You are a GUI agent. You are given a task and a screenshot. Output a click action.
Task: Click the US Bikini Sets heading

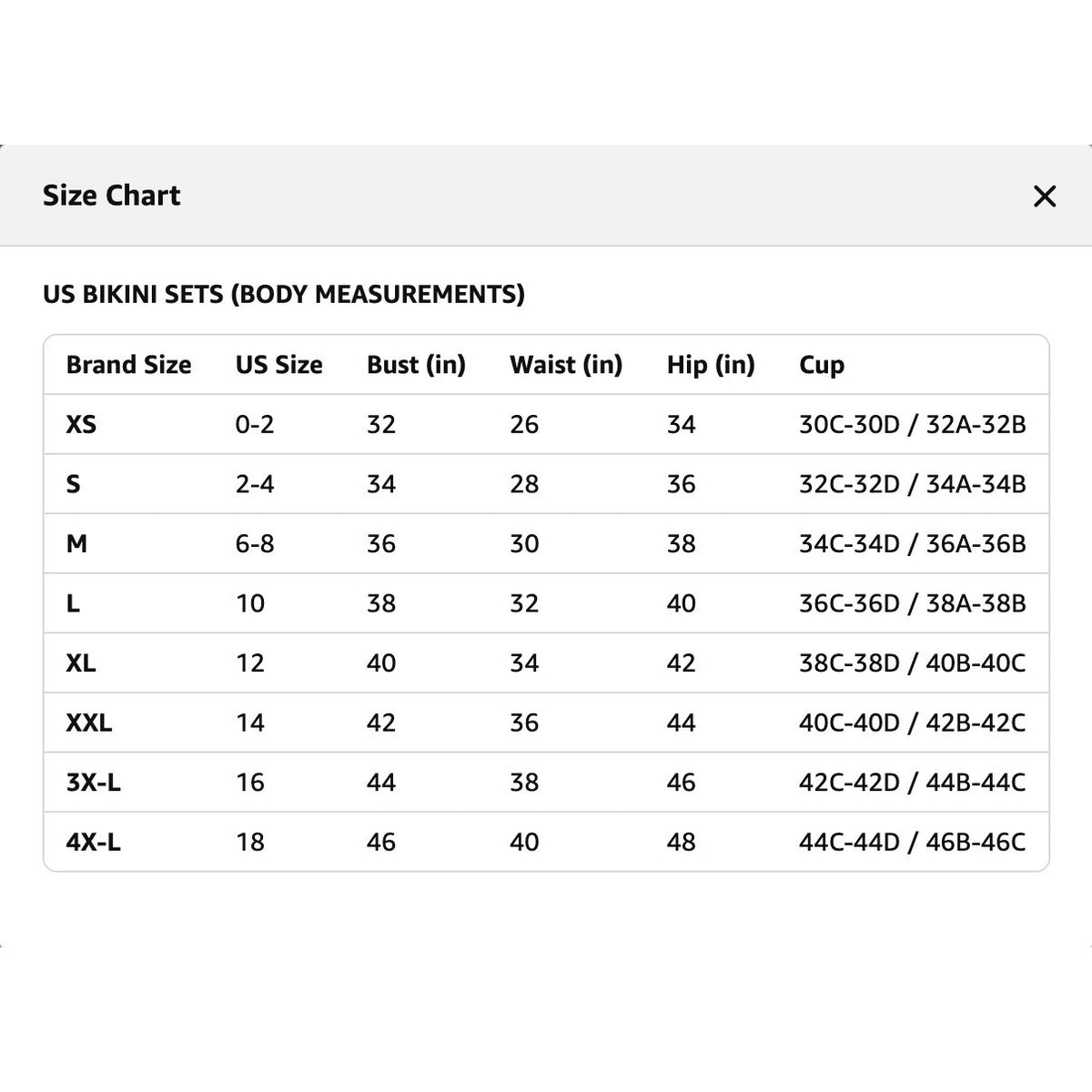284,295
